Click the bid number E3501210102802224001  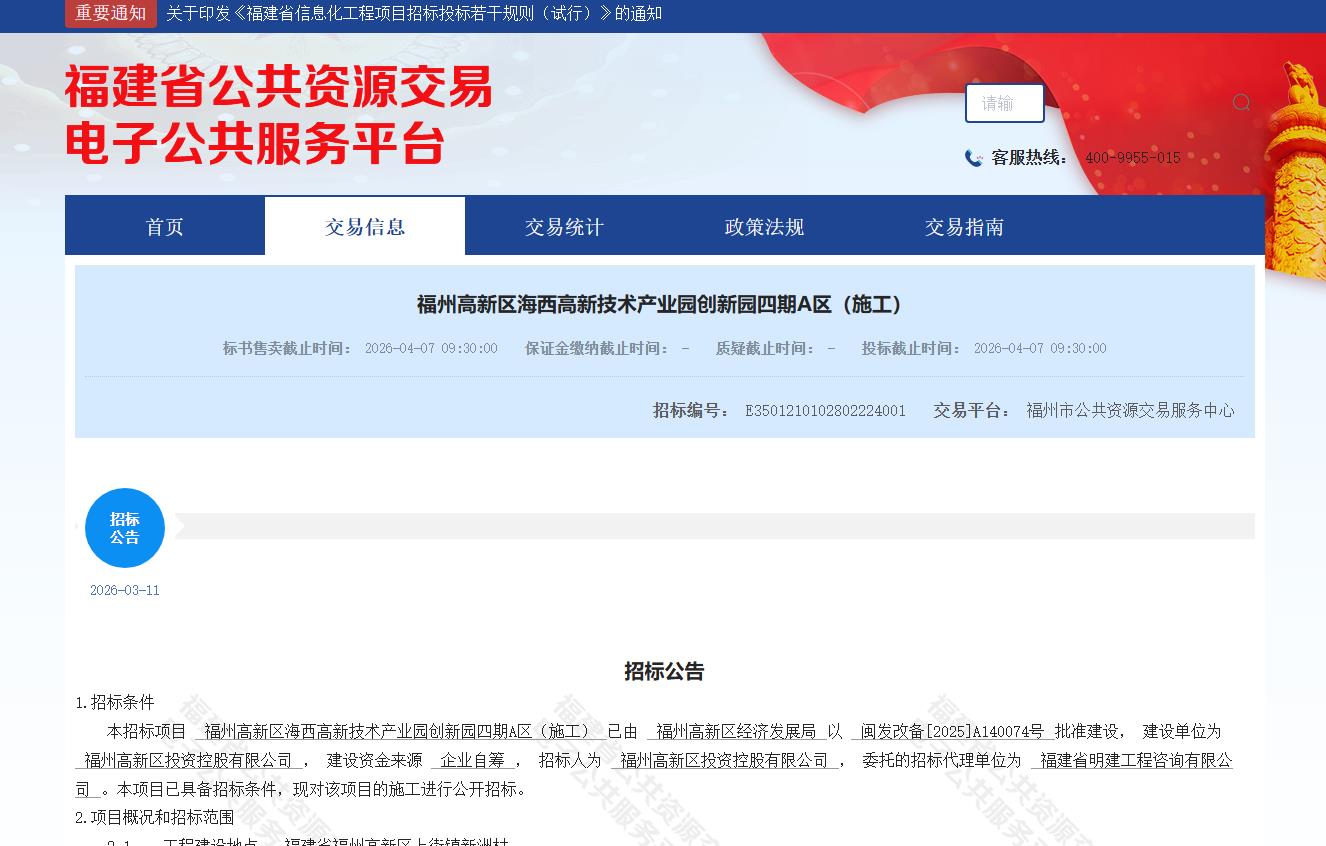point(825,411)
